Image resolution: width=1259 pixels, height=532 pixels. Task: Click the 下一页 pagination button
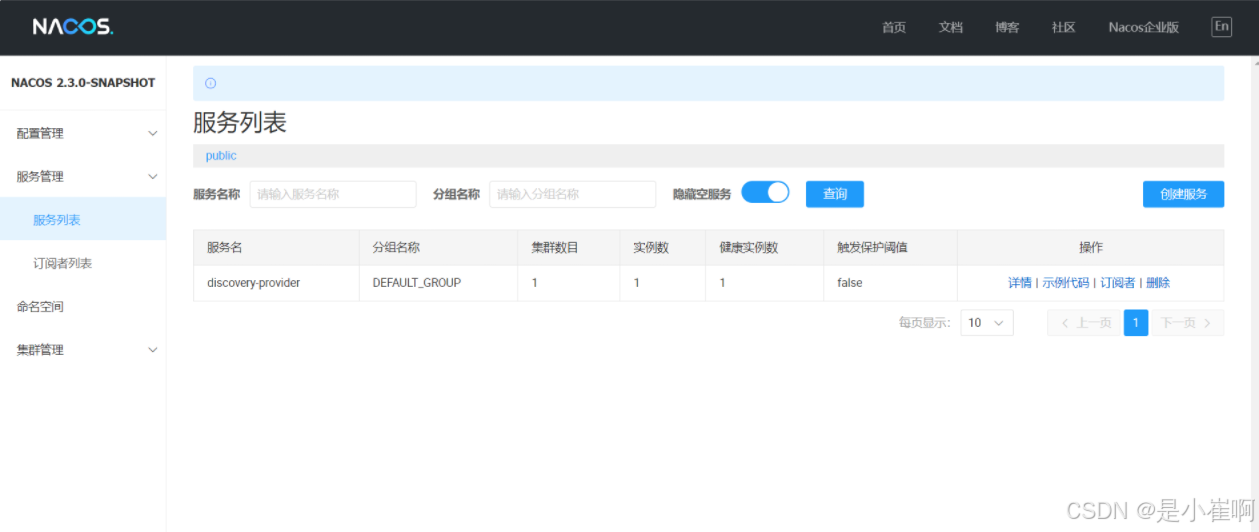[x=1187, y=323]
